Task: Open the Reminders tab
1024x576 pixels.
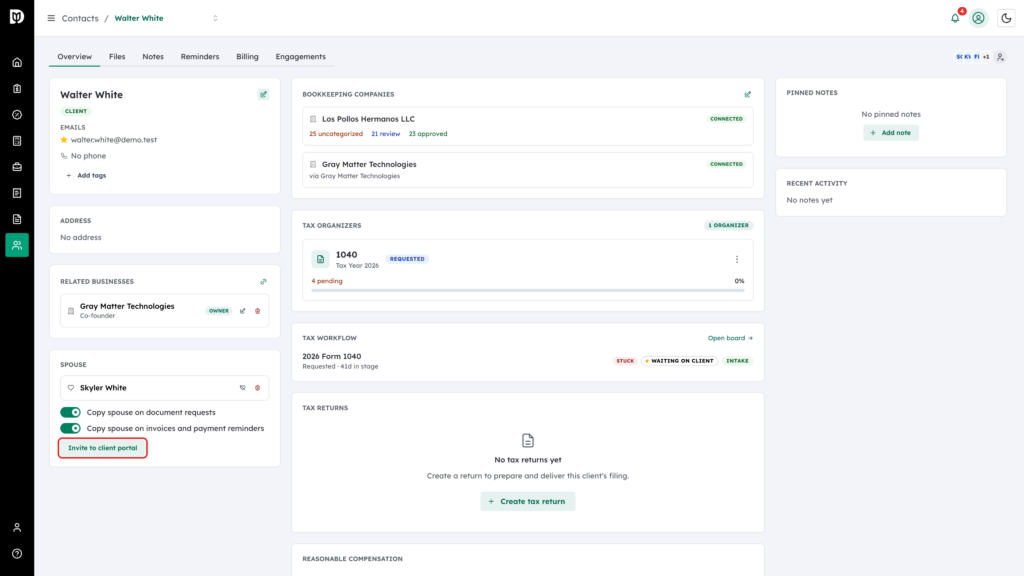Action: 200,57
